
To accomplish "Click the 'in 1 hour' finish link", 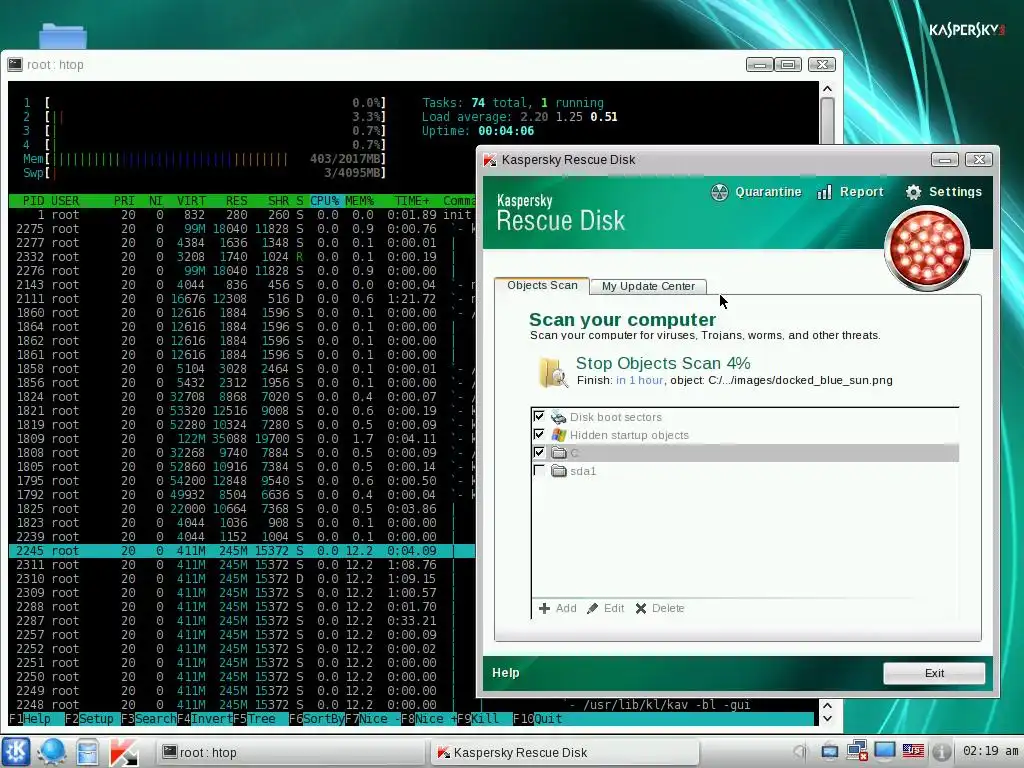I will coord(639,380).
